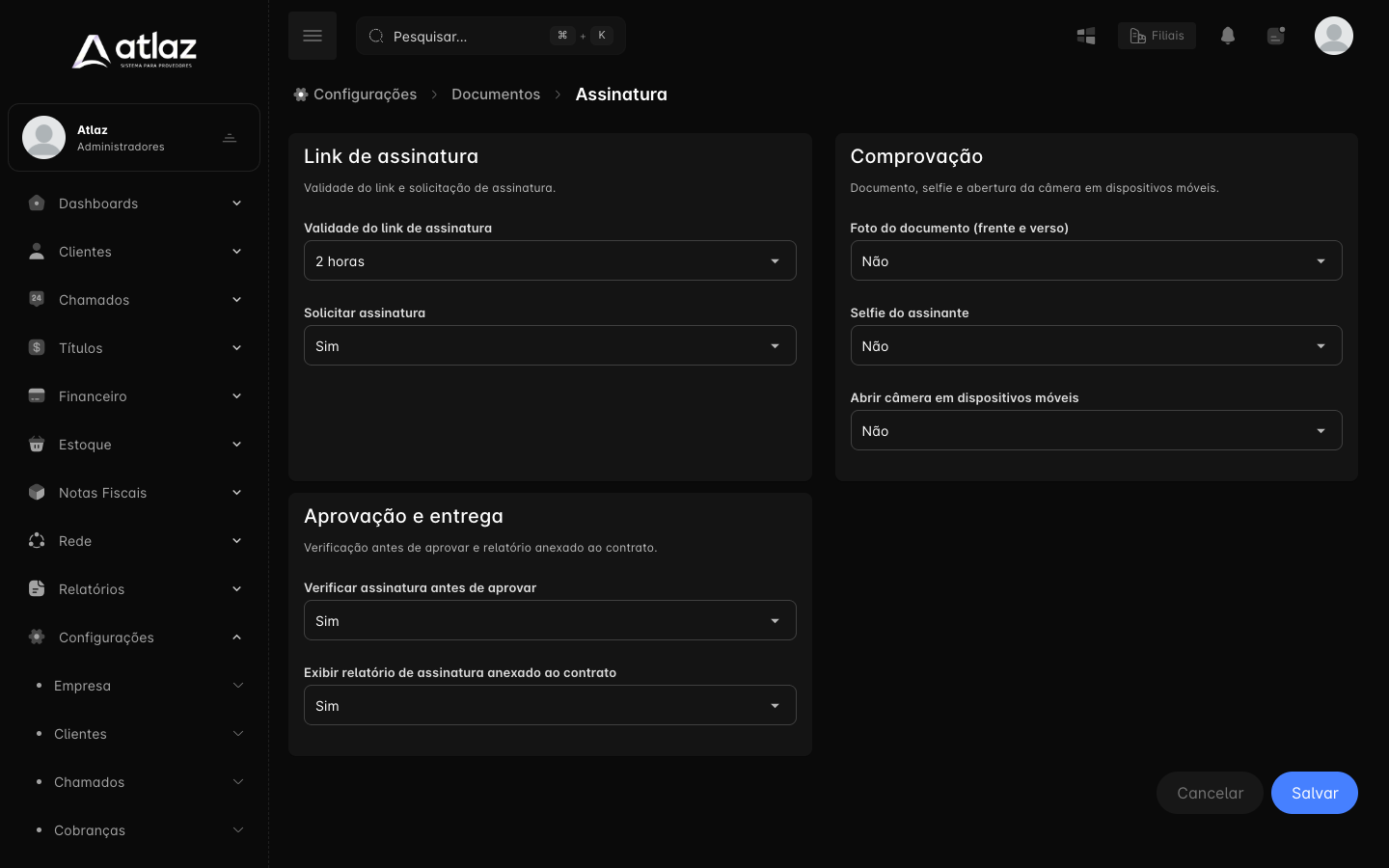Open Empresa submenu item
This screenshot has width=1389, height=868.
134,685
